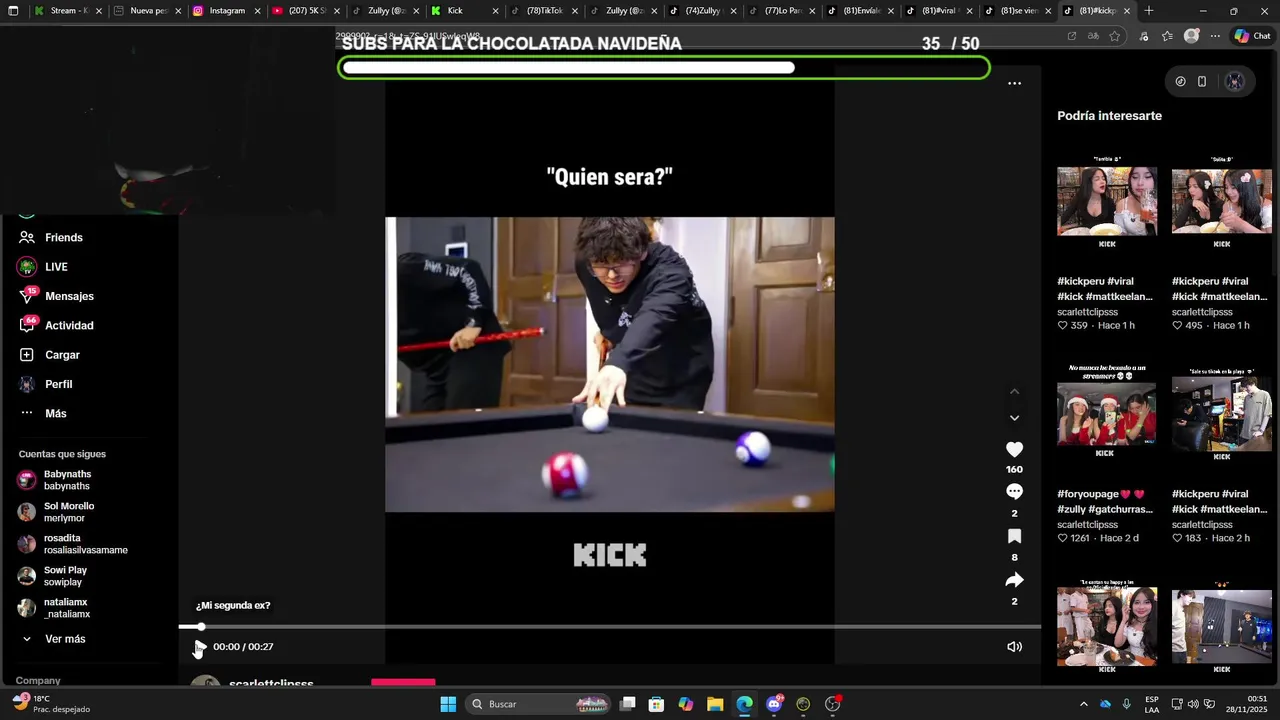The image size is (1280, 720).
Task: Open video three-dots options menu
Action: [1014, 83]
